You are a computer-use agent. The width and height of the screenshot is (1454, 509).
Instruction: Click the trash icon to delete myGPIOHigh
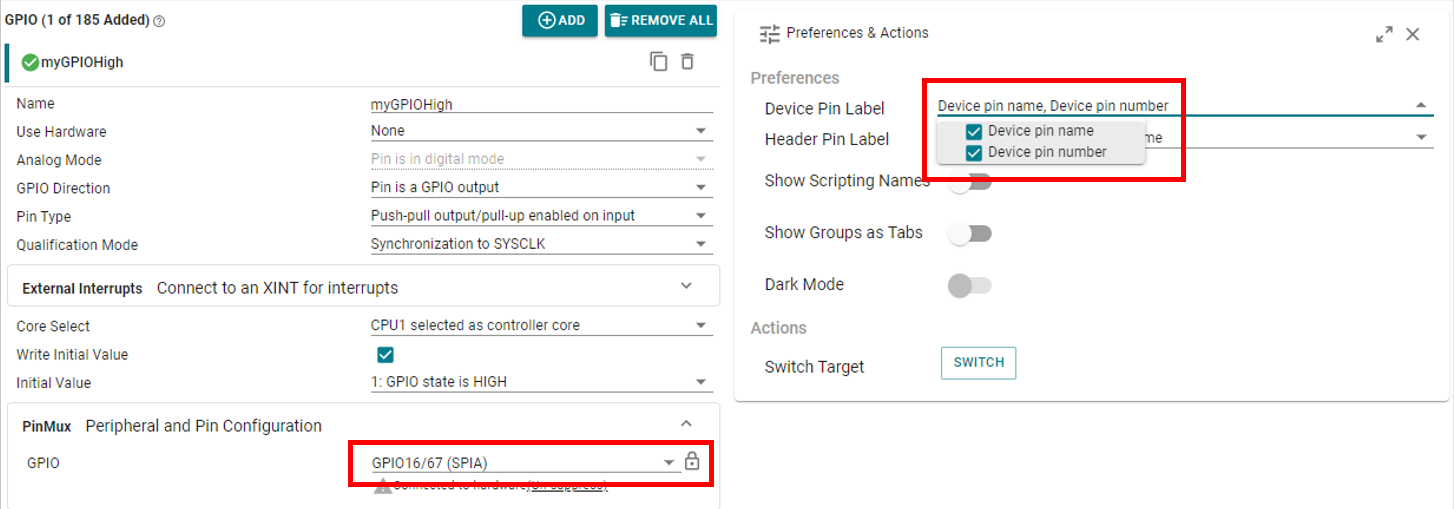click(x=687, y=62)
